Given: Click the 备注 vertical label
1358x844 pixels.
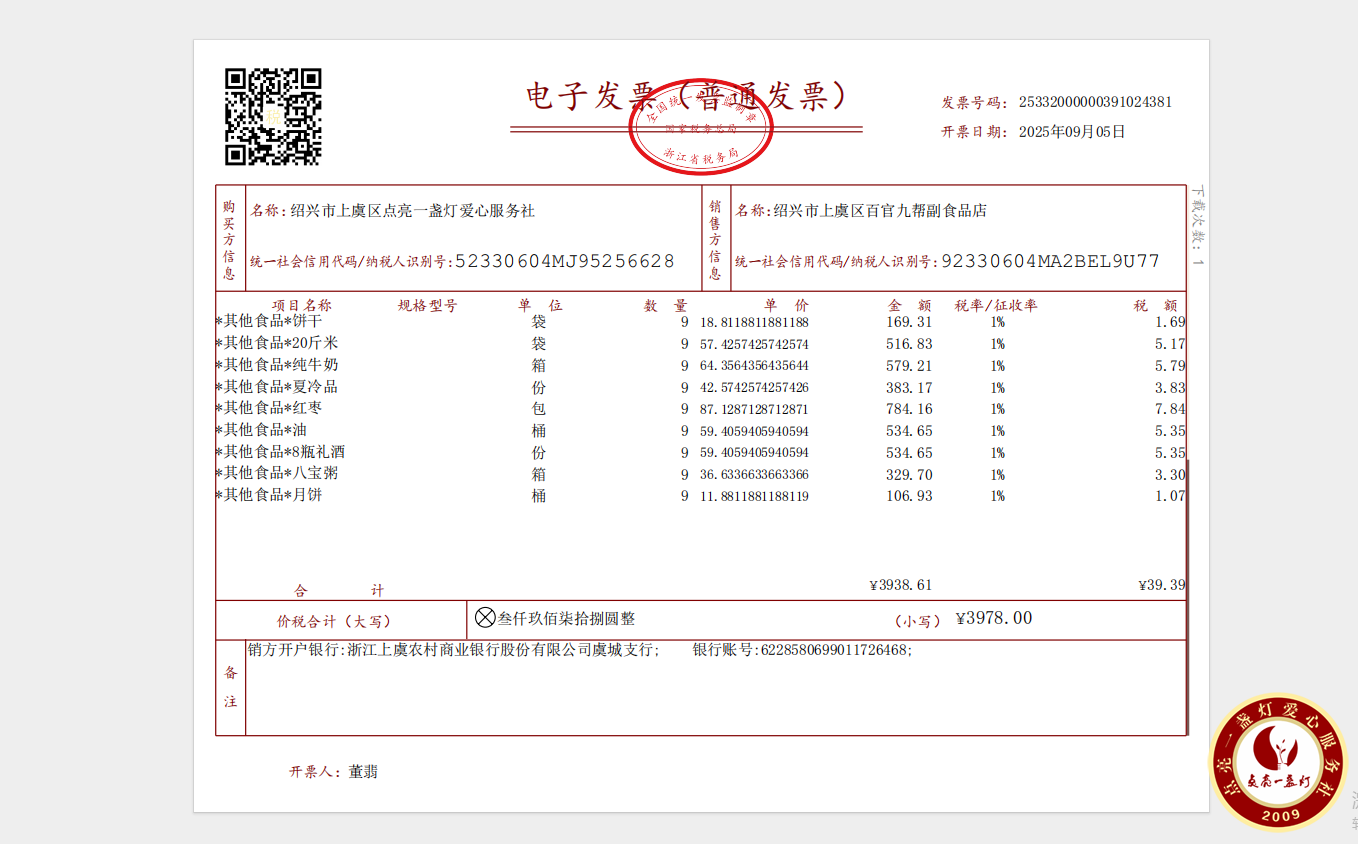Looking at the screenshot, I should tap(230, 687).
